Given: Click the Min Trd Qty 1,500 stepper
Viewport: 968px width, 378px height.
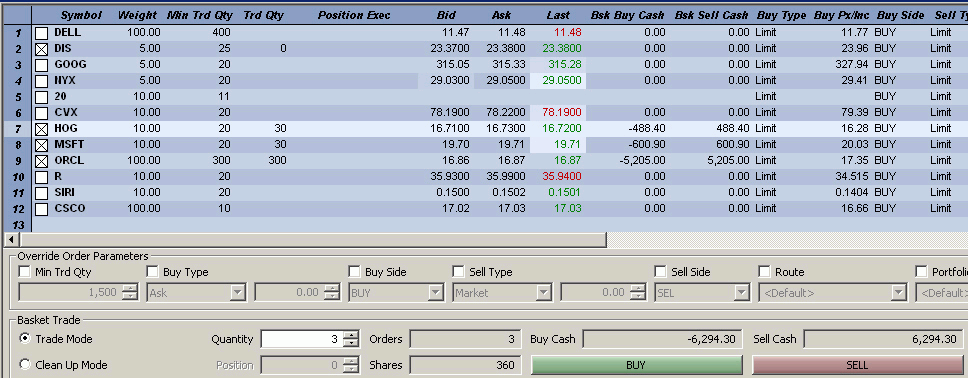Looking at the screenshot, I should coord(130,293).
